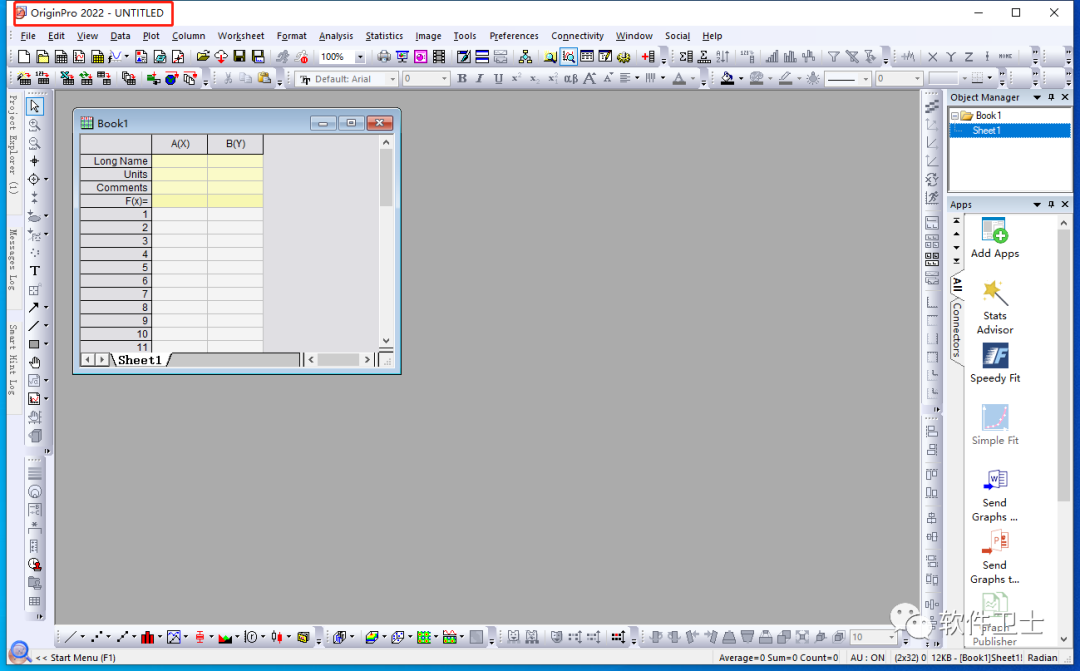
Task: Select the Pan hand tool in left toolbar
Action: click(x=34, y=362)
